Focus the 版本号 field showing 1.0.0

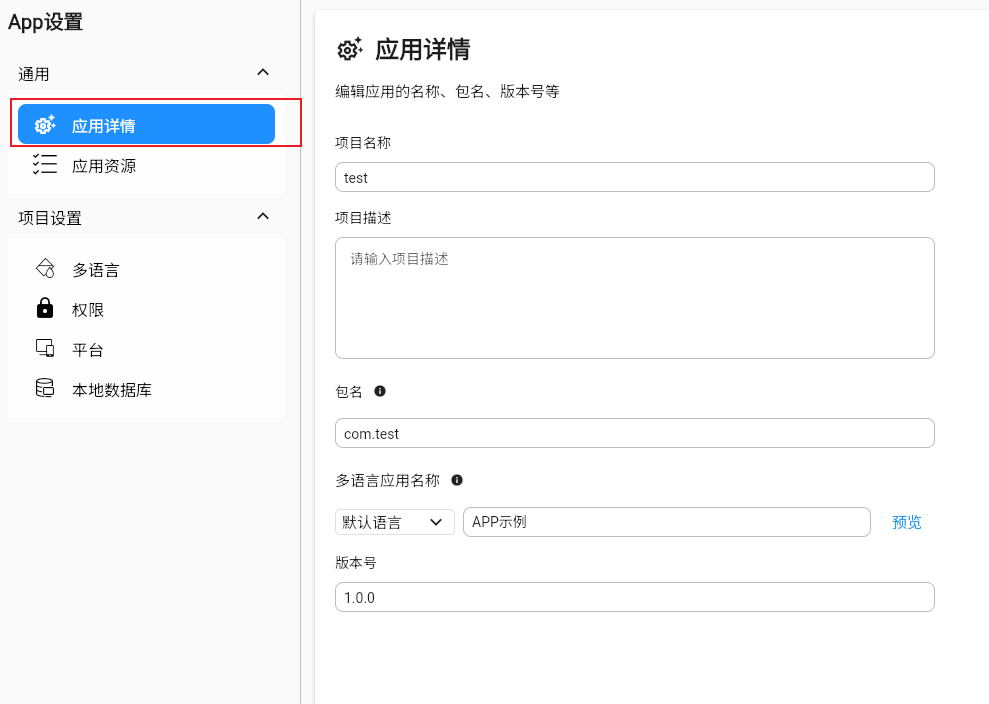pos(635,597)
